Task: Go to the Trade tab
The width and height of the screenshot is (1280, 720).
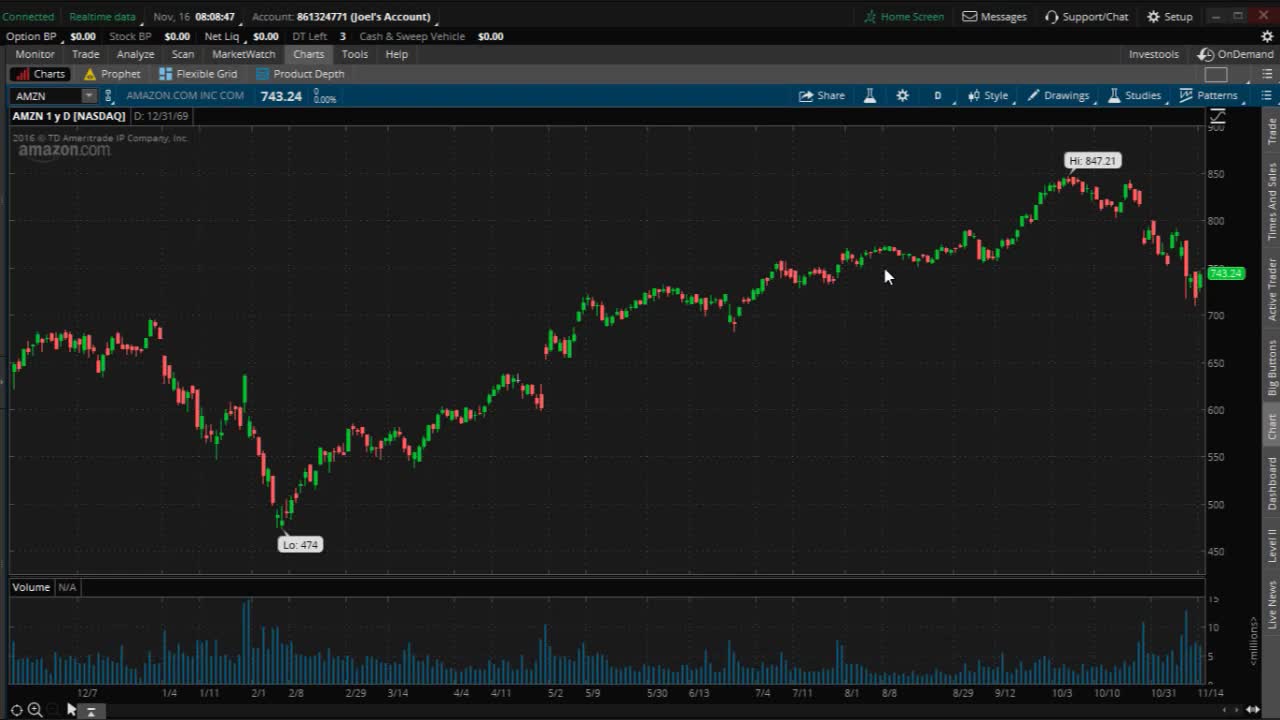Action: tap(85, 54)
